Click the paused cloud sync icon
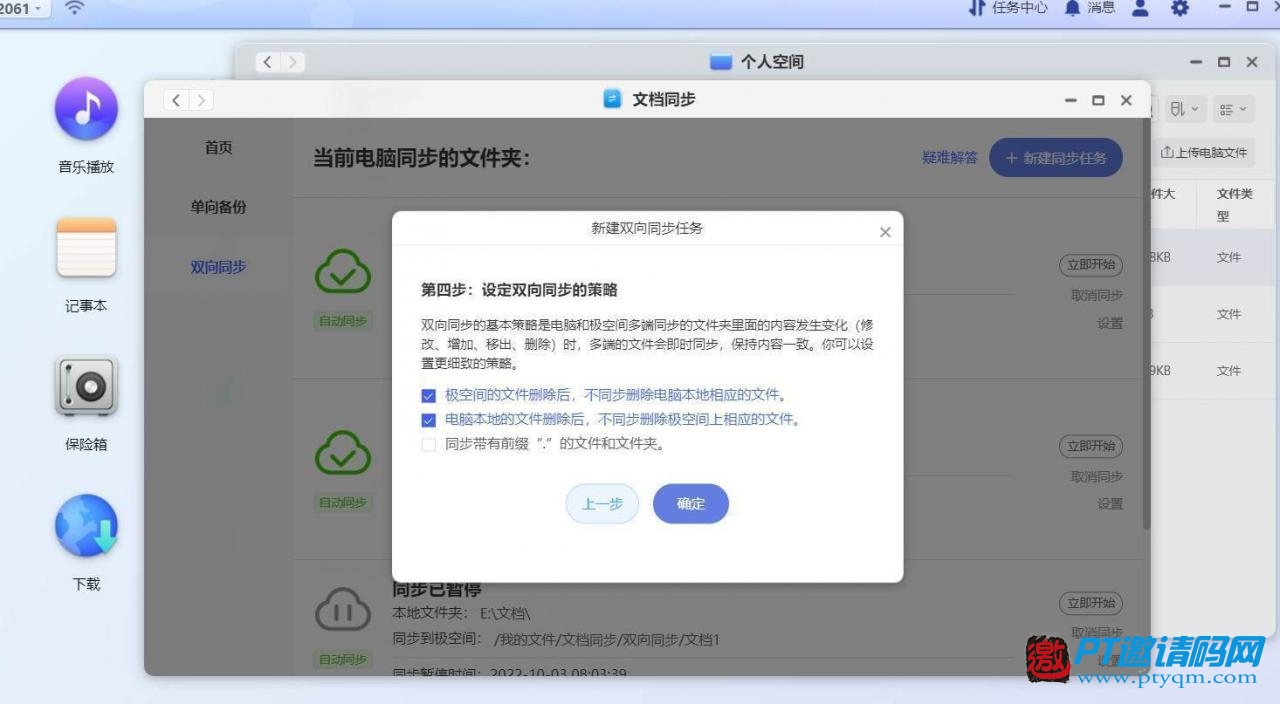The image size is (1280, 704). 343,609
